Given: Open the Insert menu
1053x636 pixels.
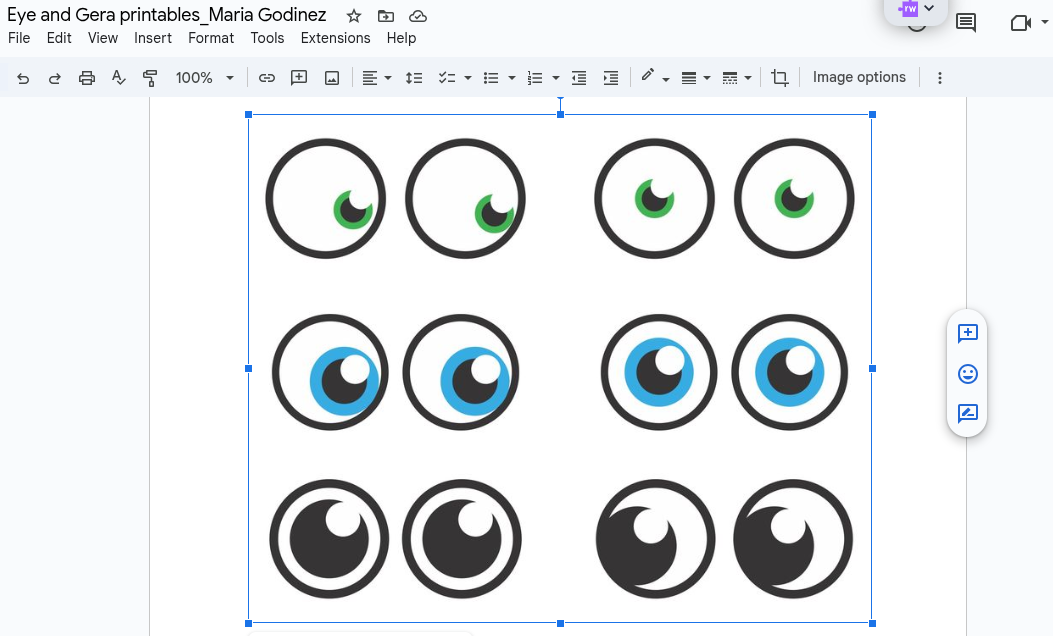Looking at the screenshot, I should coord(152,38).
